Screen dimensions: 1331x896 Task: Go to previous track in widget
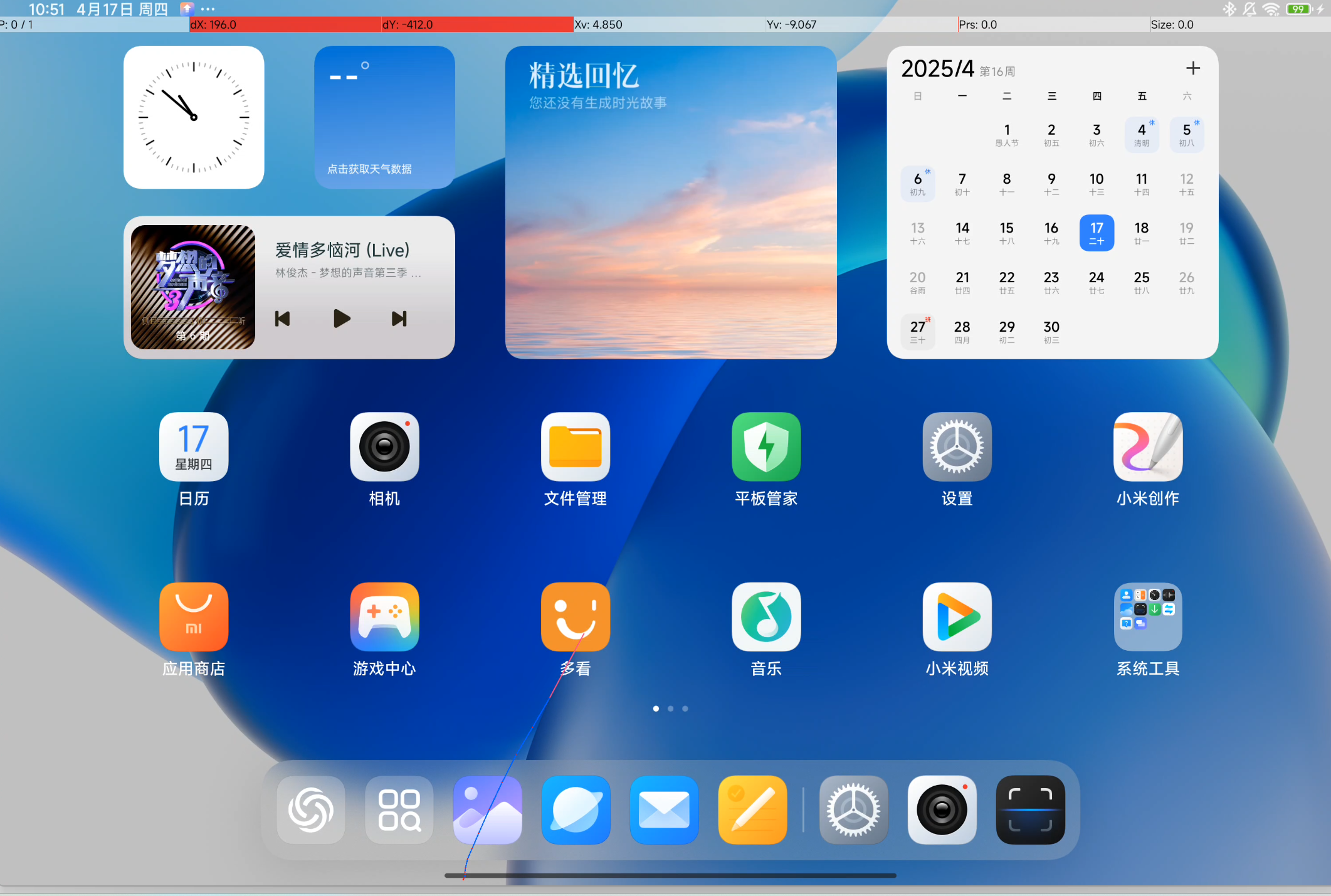coord(283,319)
